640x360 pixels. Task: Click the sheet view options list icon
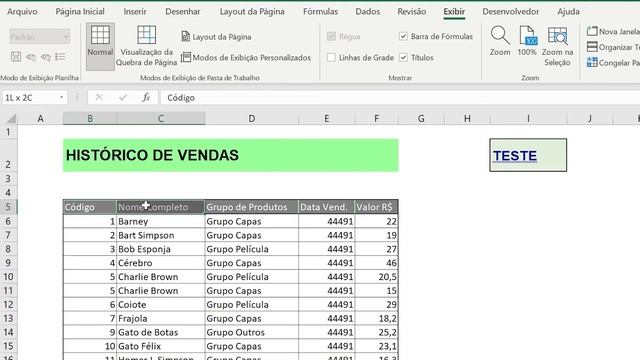tap(60, 57)
